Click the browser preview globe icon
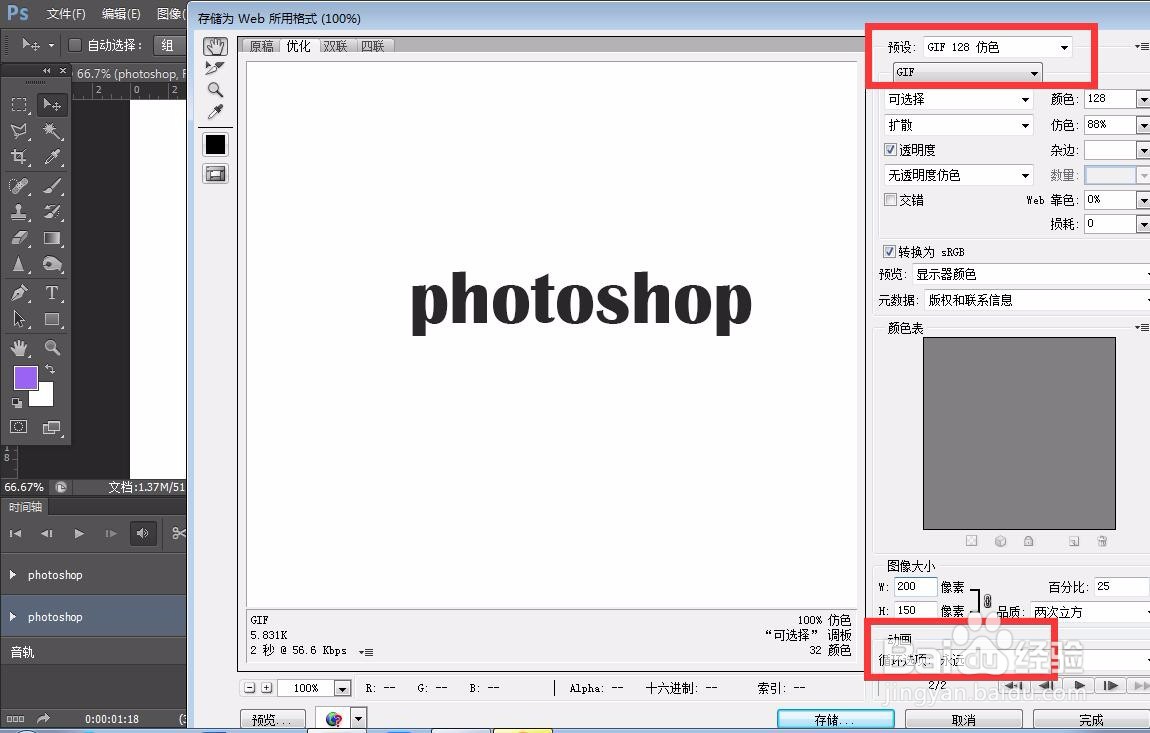1150x733 pixels. click(x=333, y=719)
